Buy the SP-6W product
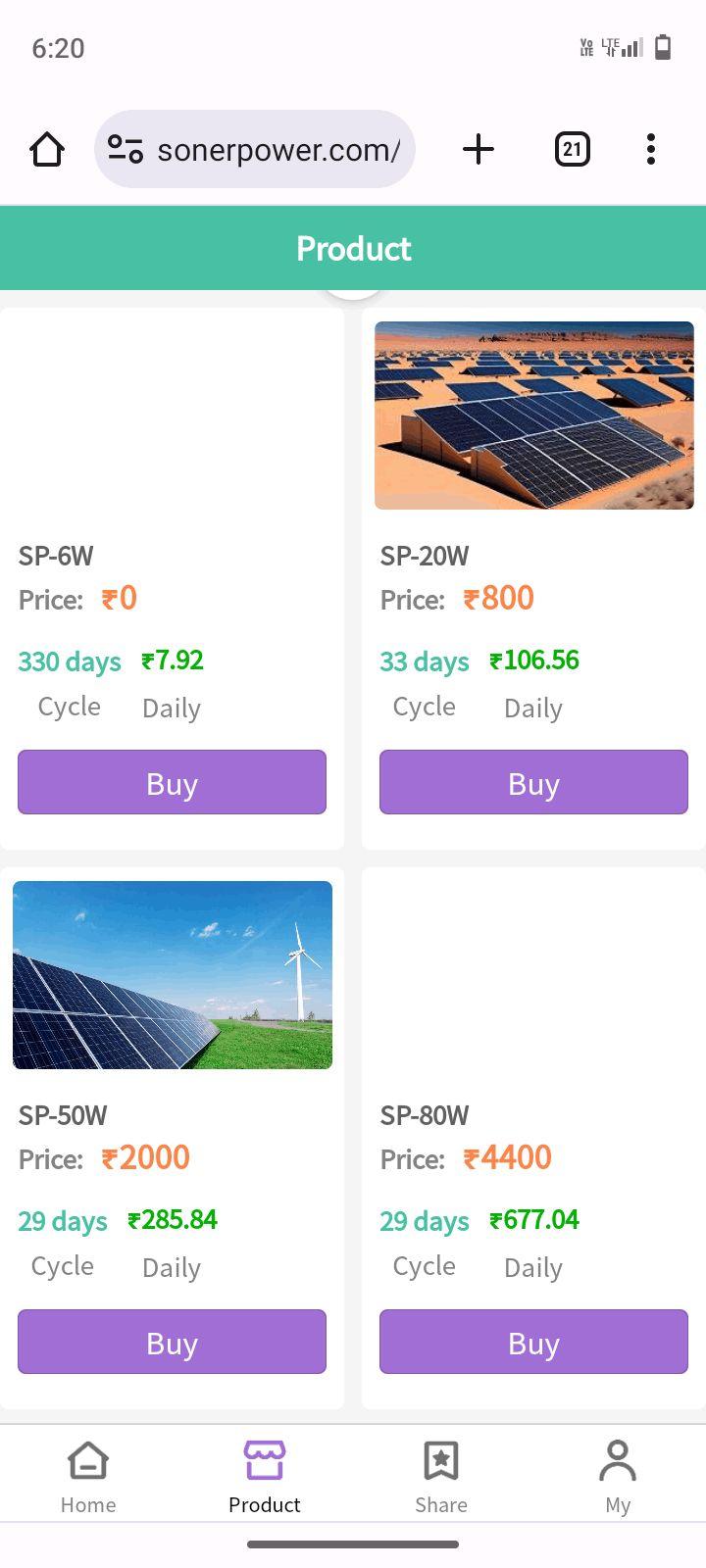This screenshot has height=1568, width=706. pyautogui.click(x=172, y=783)
